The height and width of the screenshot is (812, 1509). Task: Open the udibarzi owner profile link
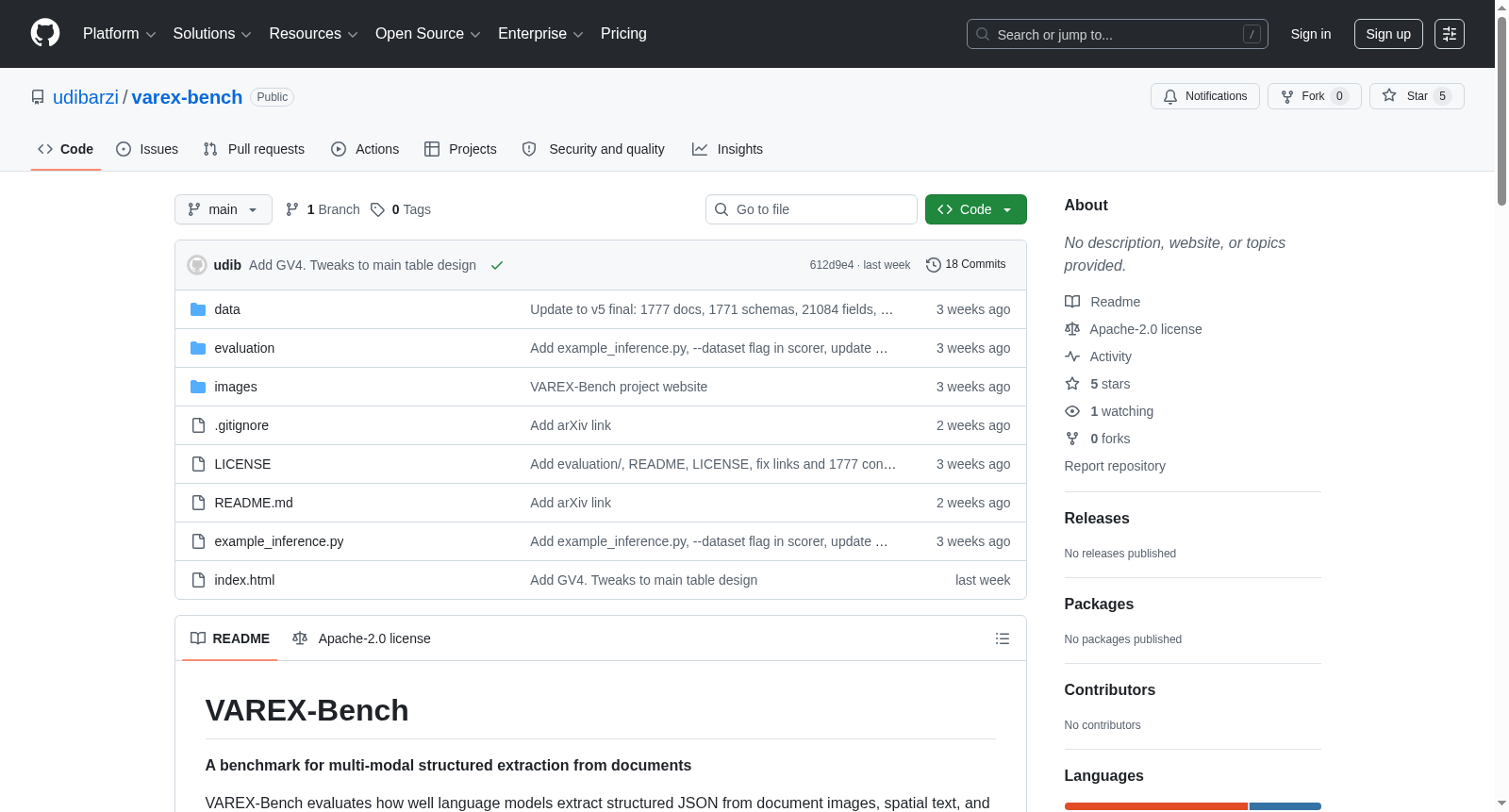(86, 97)
